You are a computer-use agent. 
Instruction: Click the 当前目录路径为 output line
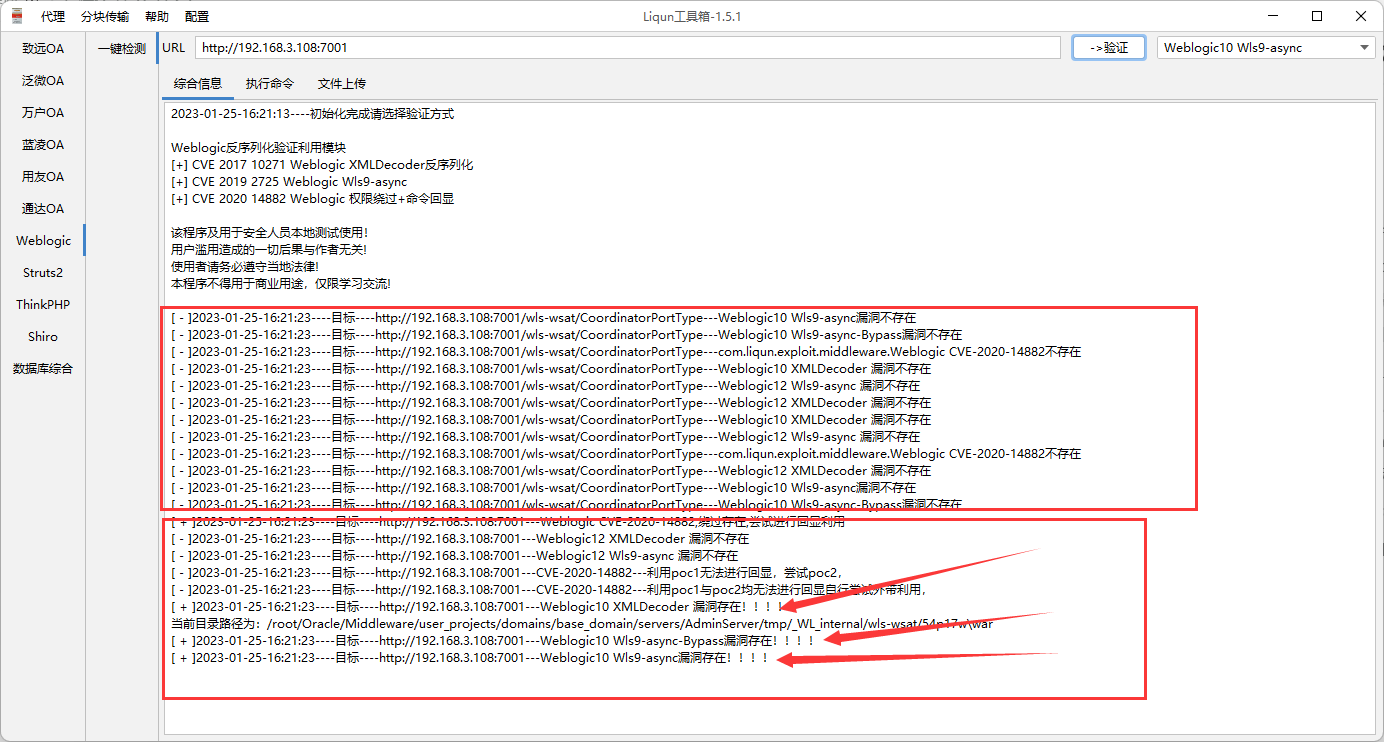pyautogui.click(x=582, y=624)
